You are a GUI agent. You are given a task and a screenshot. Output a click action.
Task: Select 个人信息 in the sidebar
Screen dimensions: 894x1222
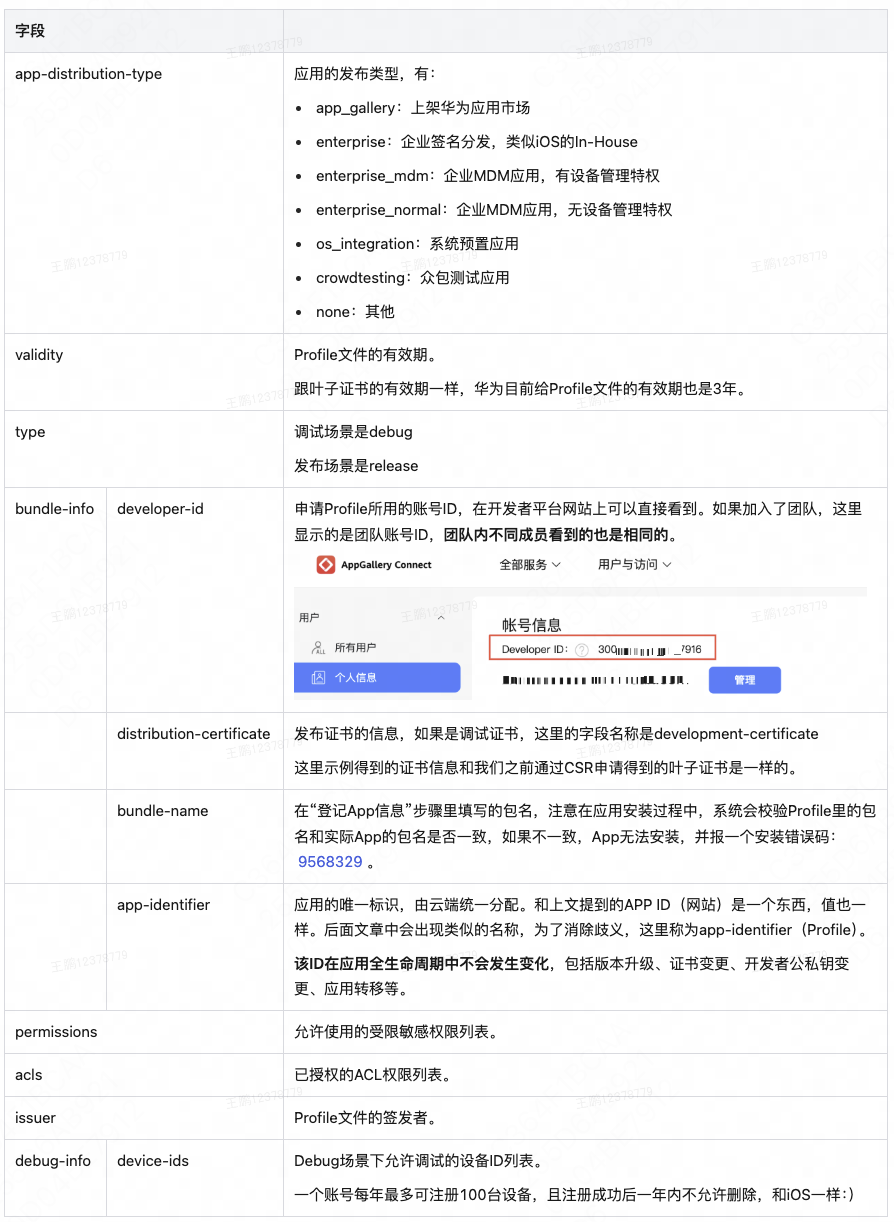[x=355, y=678]
